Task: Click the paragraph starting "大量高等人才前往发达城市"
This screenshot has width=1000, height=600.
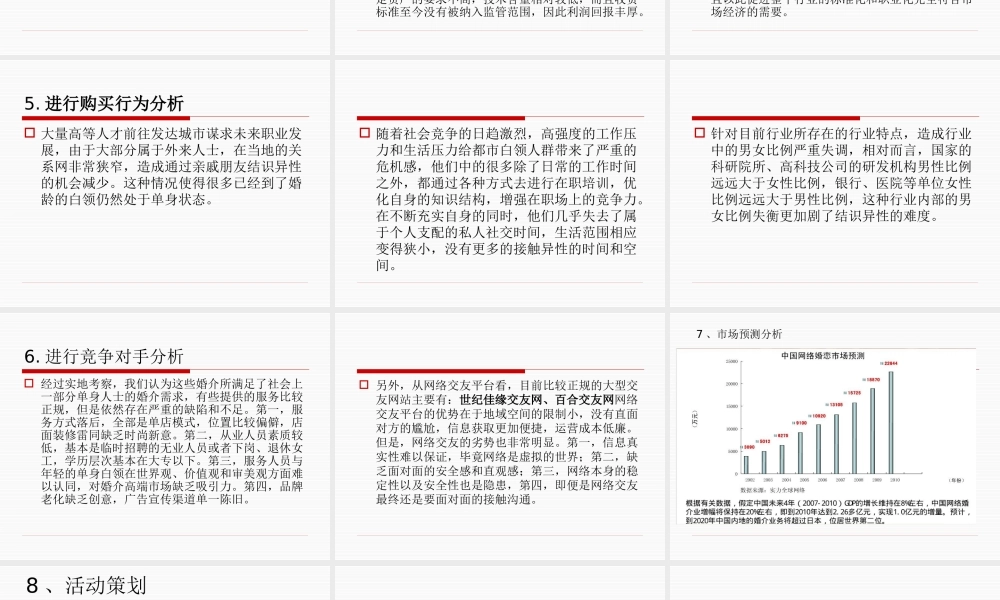Action: [x=171, y=166]
